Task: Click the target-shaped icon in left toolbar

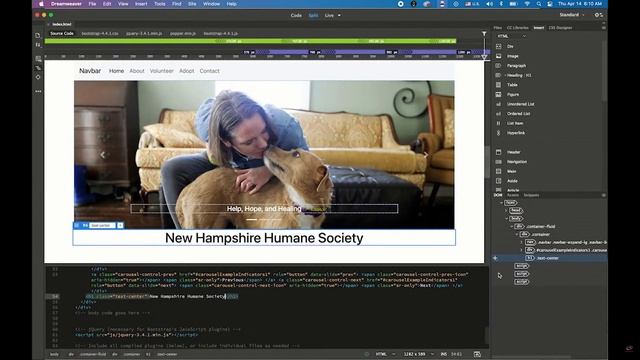Action: [x=38, y=77]
